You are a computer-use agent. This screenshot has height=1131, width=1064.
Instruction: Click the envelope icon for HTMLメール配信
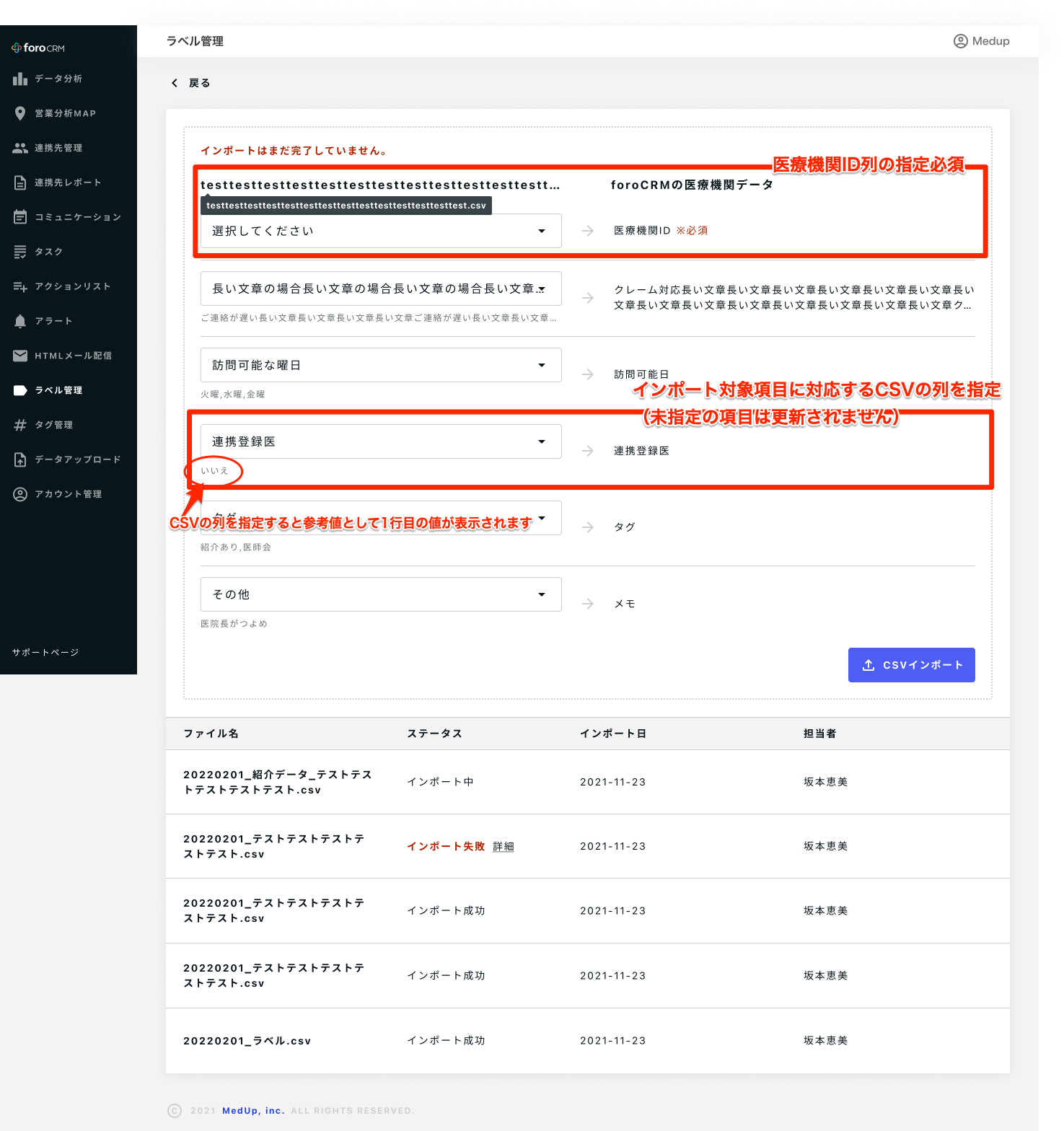pos(20,356)
